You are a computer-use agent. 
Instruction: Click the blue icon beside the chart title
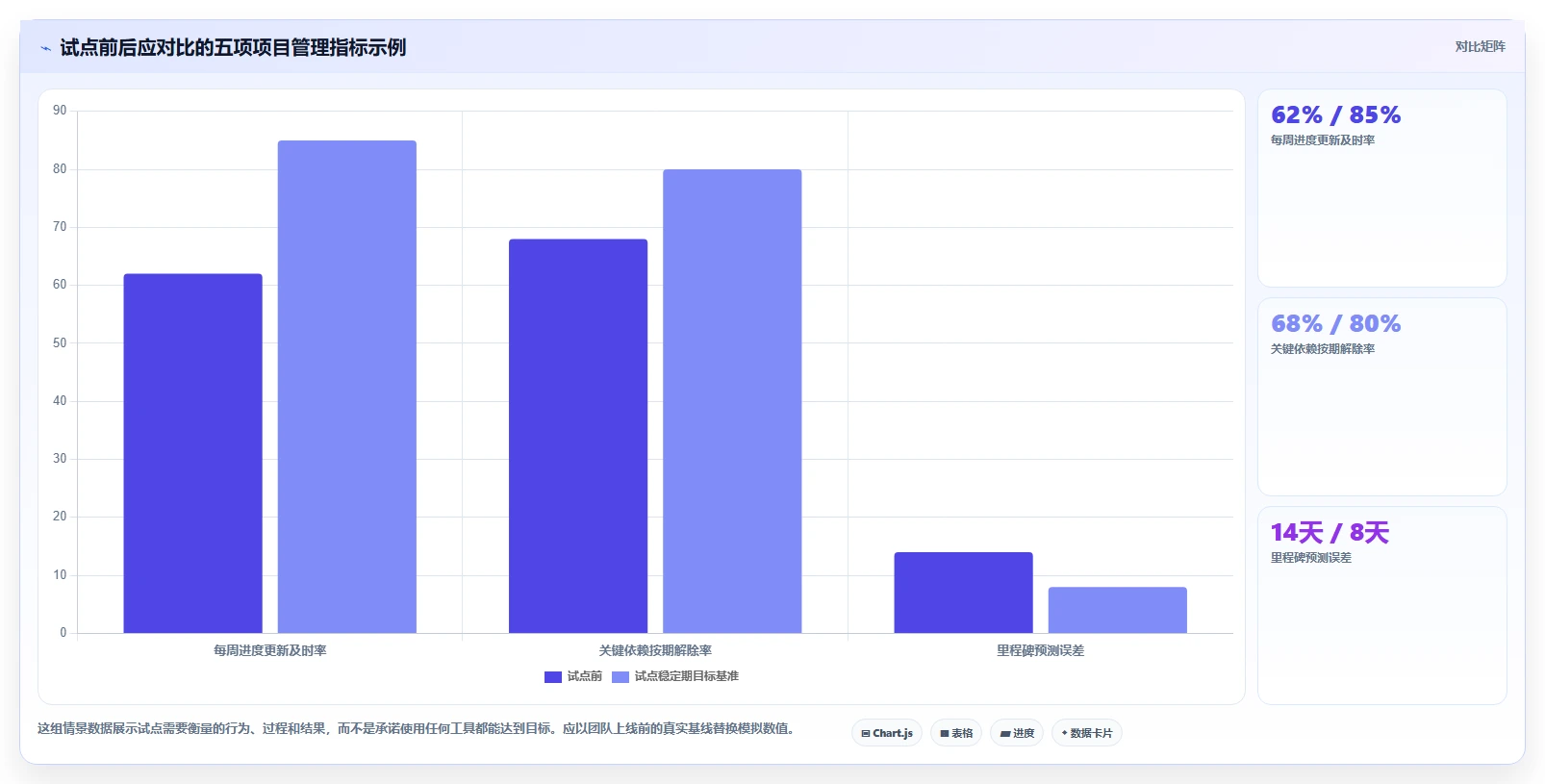click(x=45, y=48)
